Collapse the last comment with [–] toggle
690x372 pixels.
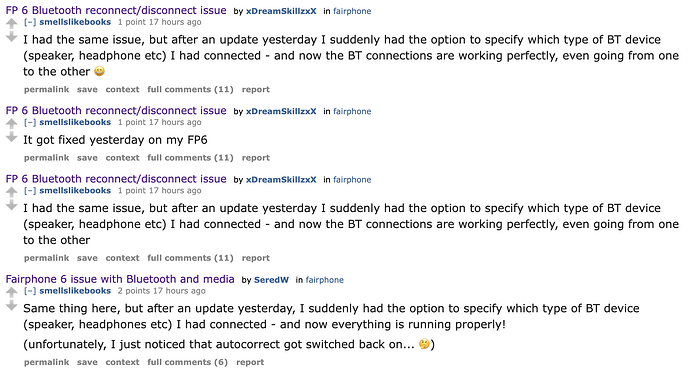30,291
